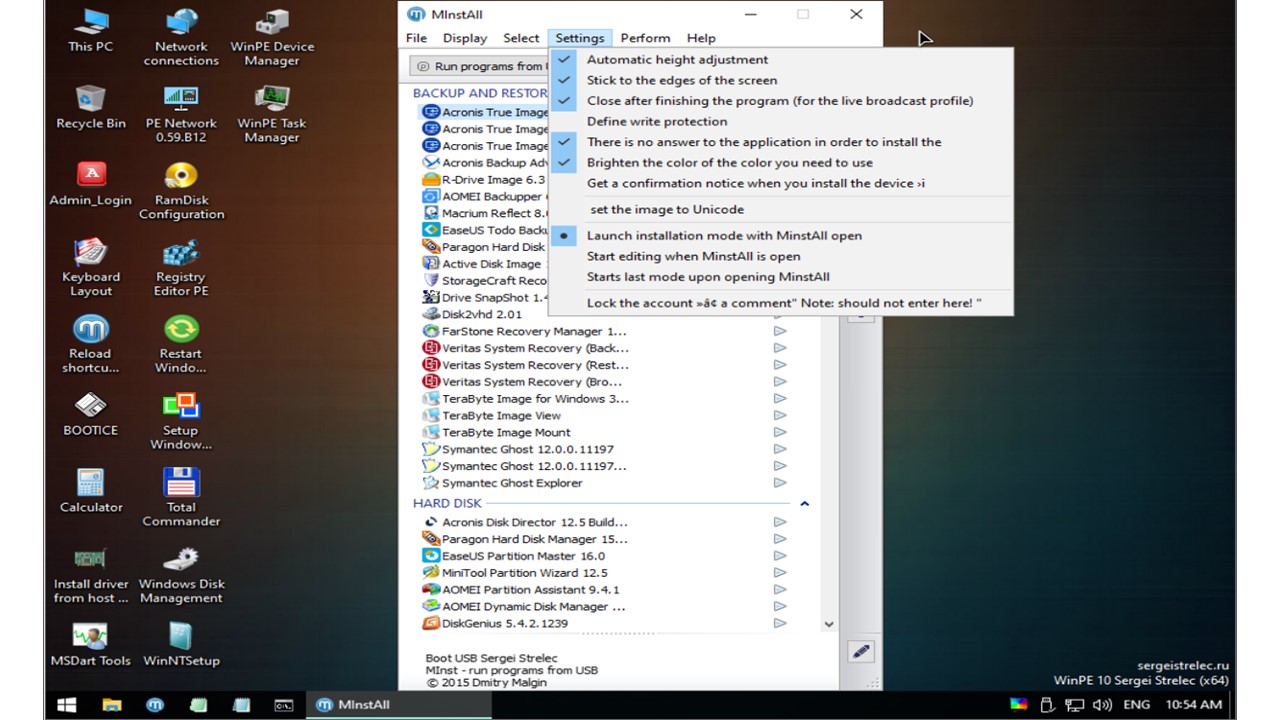Image resolution: width=1280 pixels, height=720 pixels.
Task: Open Recycle Bin desktop icon
Action: (91, 107)
